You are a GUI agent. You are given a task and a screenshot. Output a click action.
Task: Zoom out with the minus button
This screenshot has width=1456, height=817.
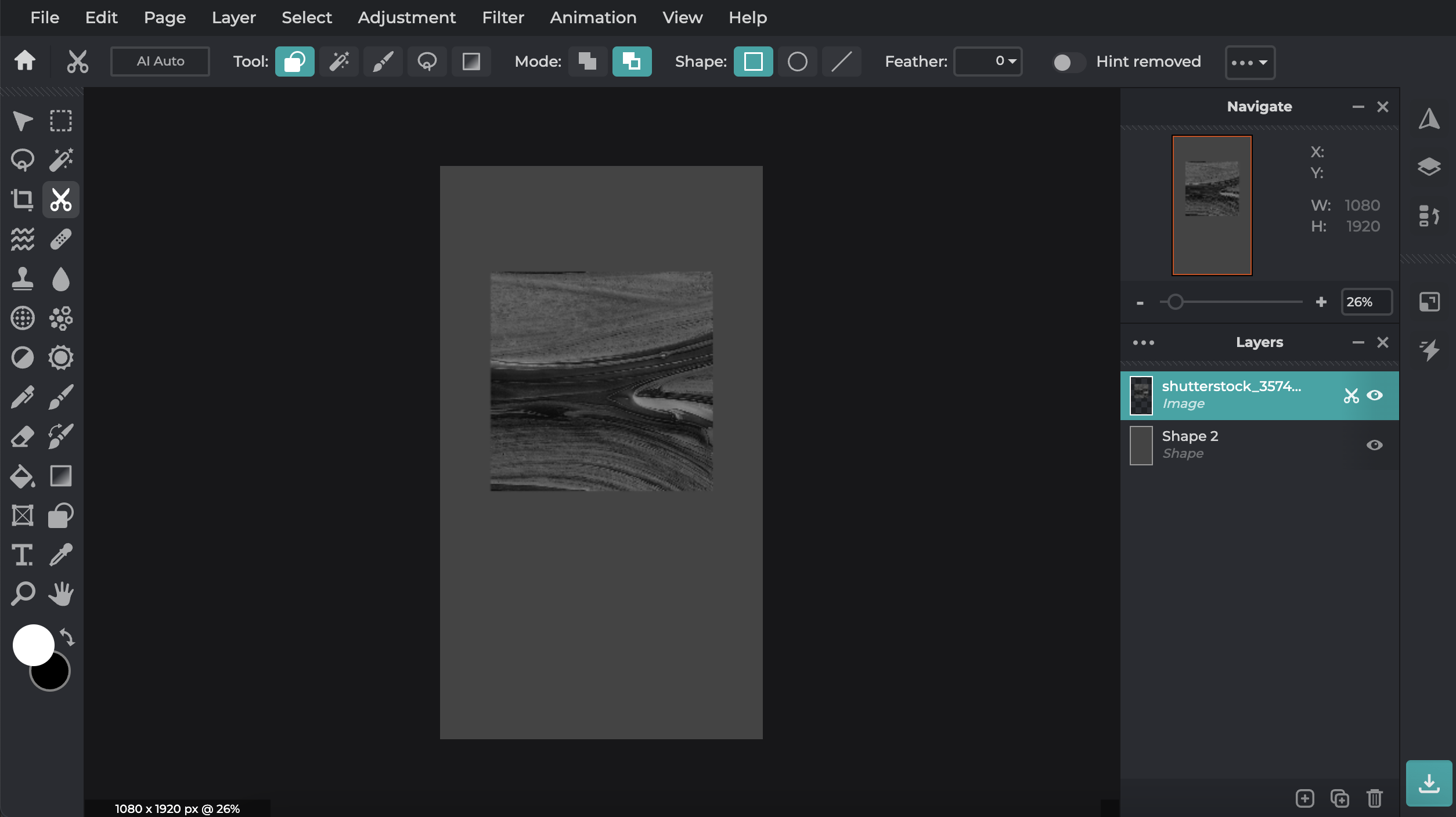coord(1140,302)
